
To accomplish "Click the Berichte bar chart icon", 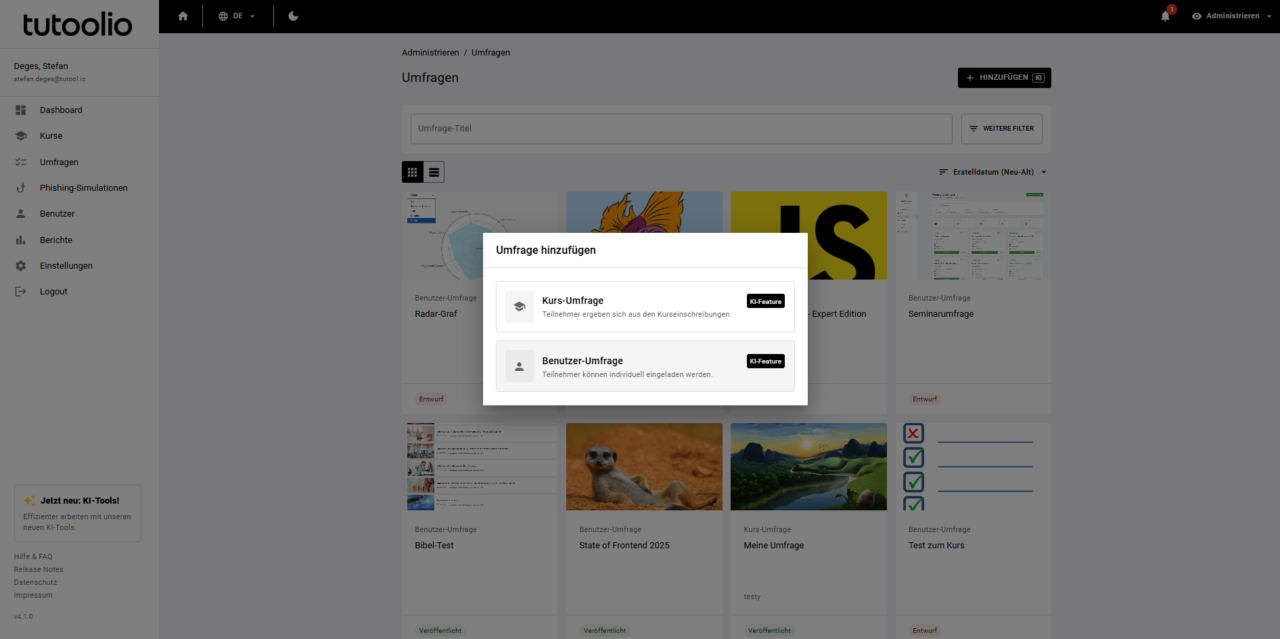I will coord(20,240).
